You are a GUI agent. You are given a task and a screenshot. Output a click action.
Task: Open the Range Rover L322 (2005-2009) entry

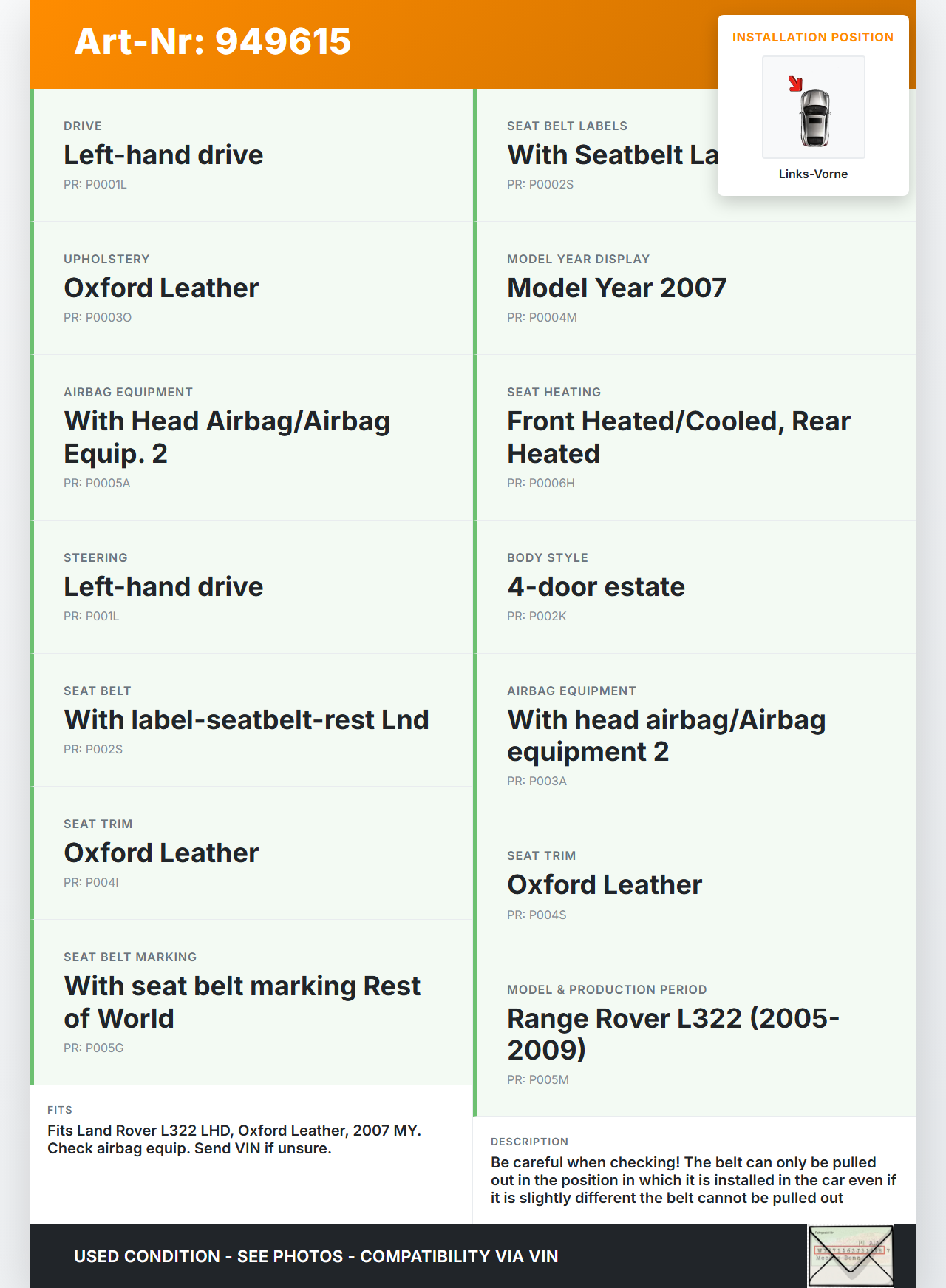pyautogui.click(x=673, y=1034)
